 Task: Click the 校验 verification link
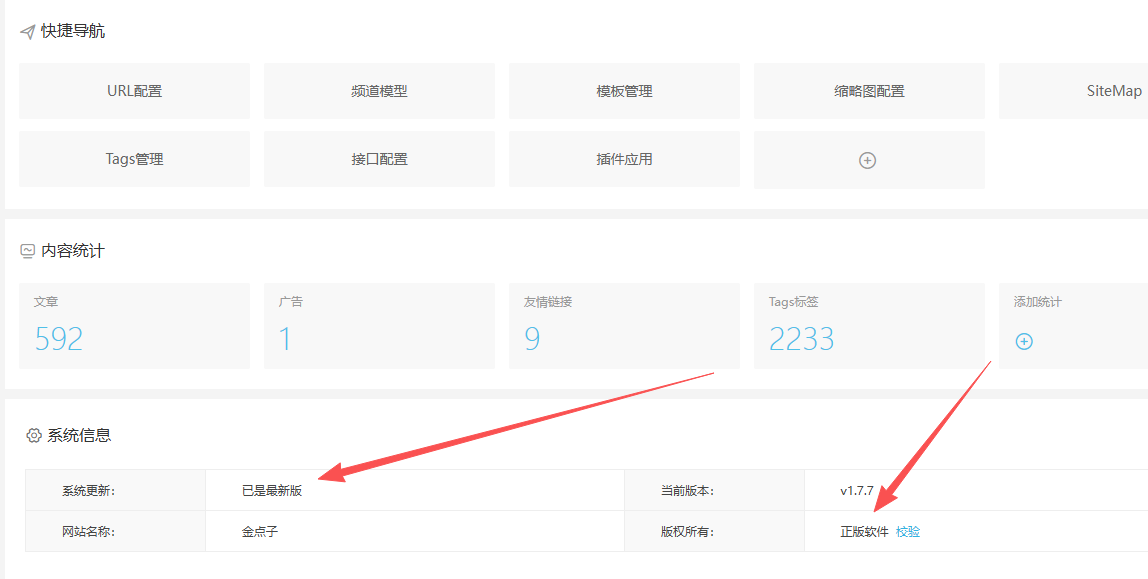906,531
